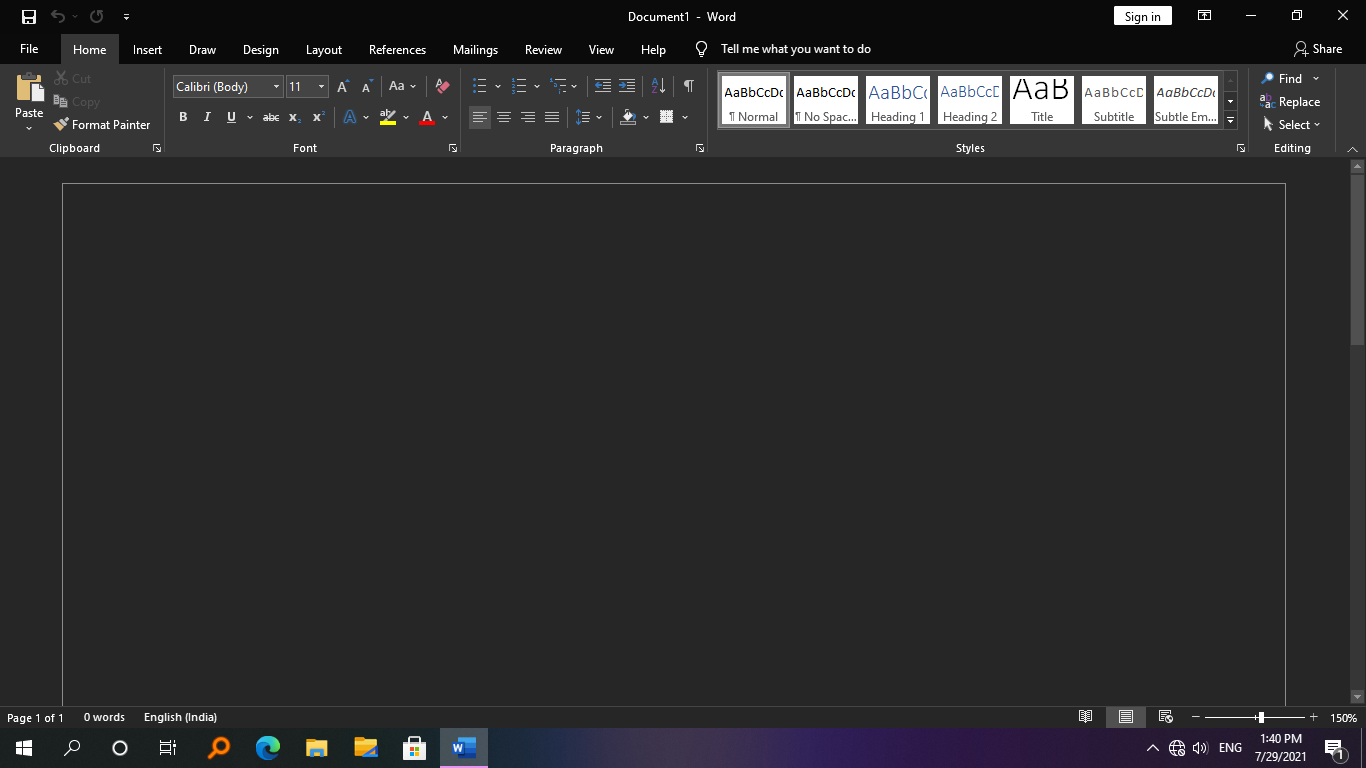Apply superscript formatting
1366x768 pixels.
tap(319, 117)
